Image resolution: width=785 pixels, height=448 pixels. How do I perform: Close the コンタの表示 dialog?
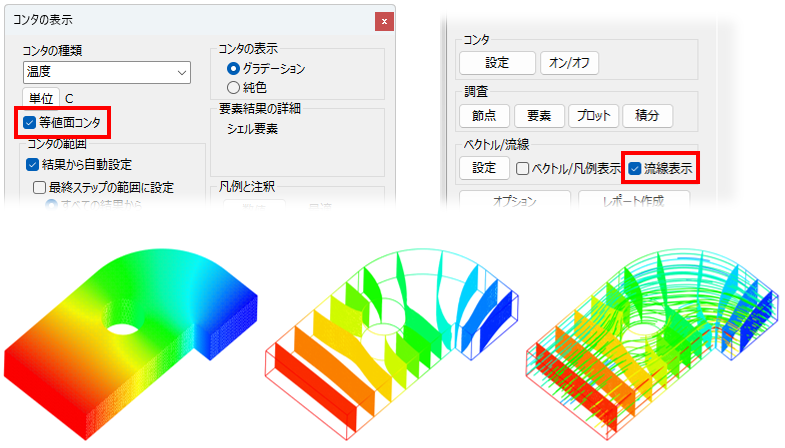[x=384, y=22]
